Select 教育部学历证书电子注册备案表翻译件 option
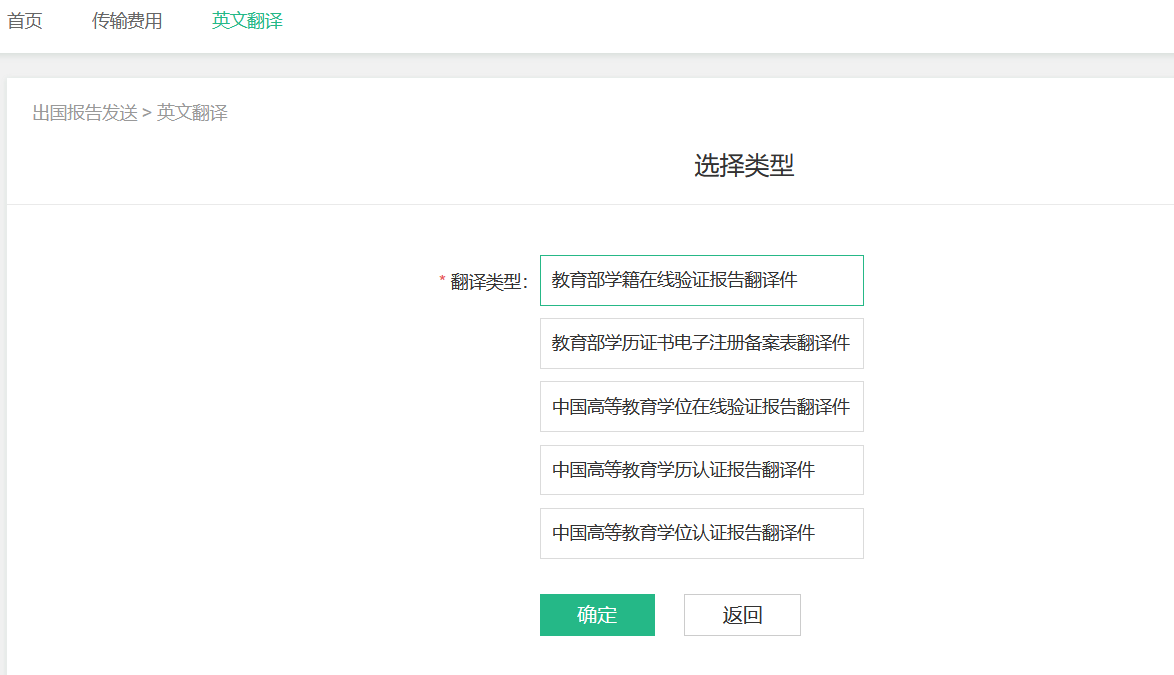This screenshot has width=1174, height=675. click(702, 343)
